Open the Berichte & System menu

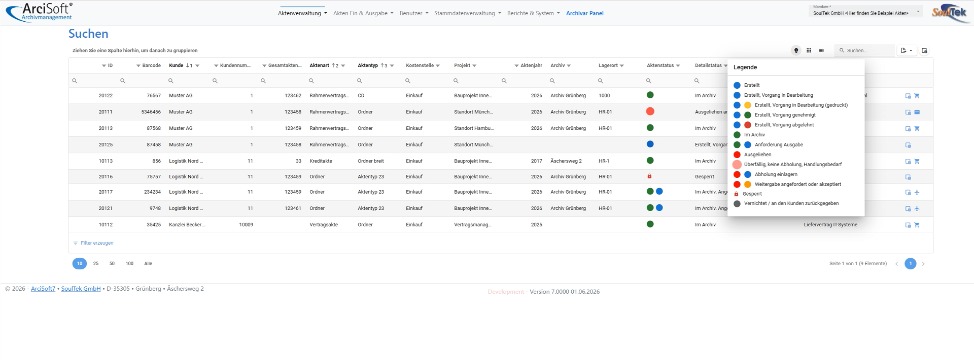pyautogui.click(x=534, y=13)
